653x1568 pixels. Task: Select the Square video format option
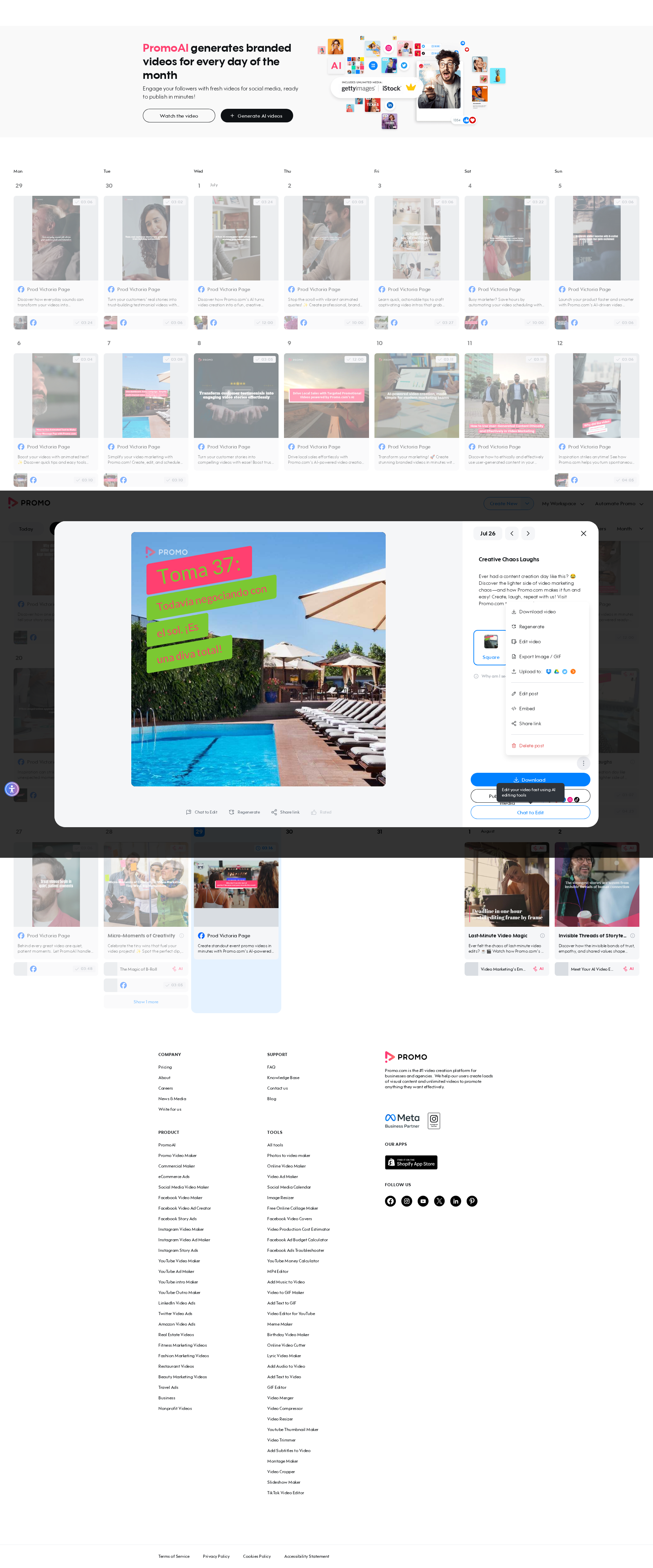pos(490,648)
